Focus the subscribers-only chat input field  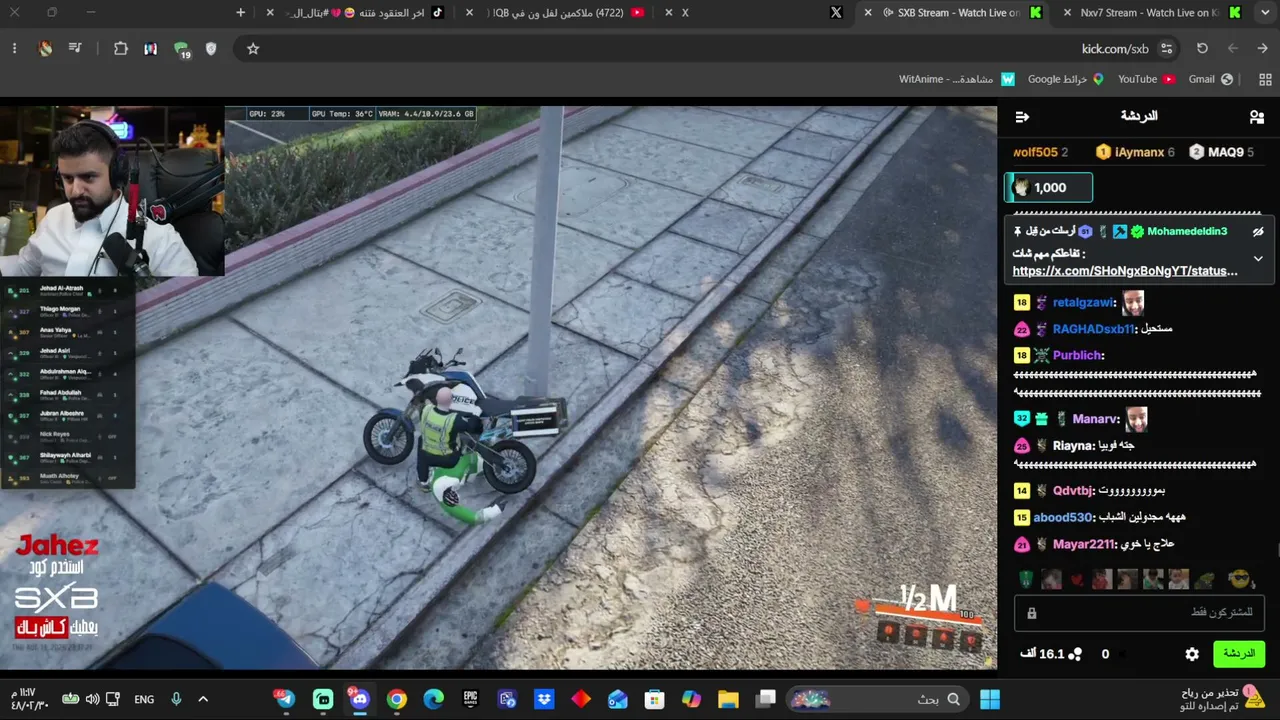click(1139, 613)
